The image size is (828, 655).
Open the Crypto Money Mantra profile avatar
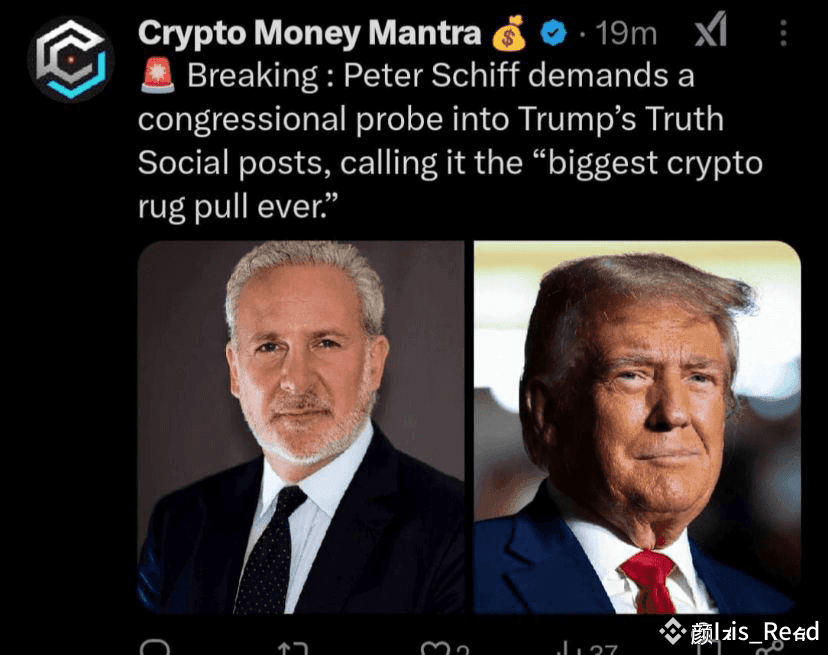(x=71, y=59)
